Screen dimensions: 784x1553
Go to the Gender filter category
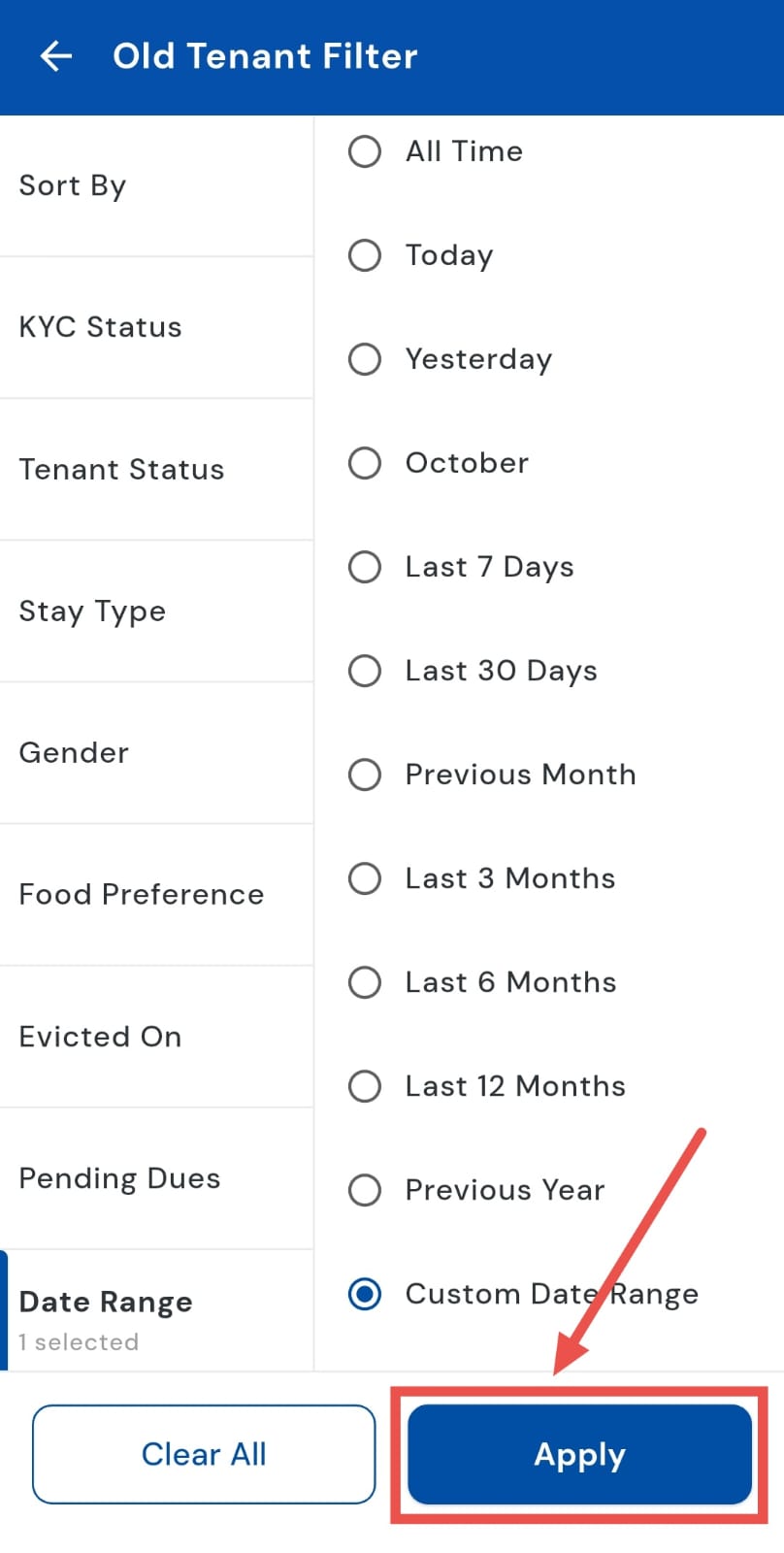point(155,752)
